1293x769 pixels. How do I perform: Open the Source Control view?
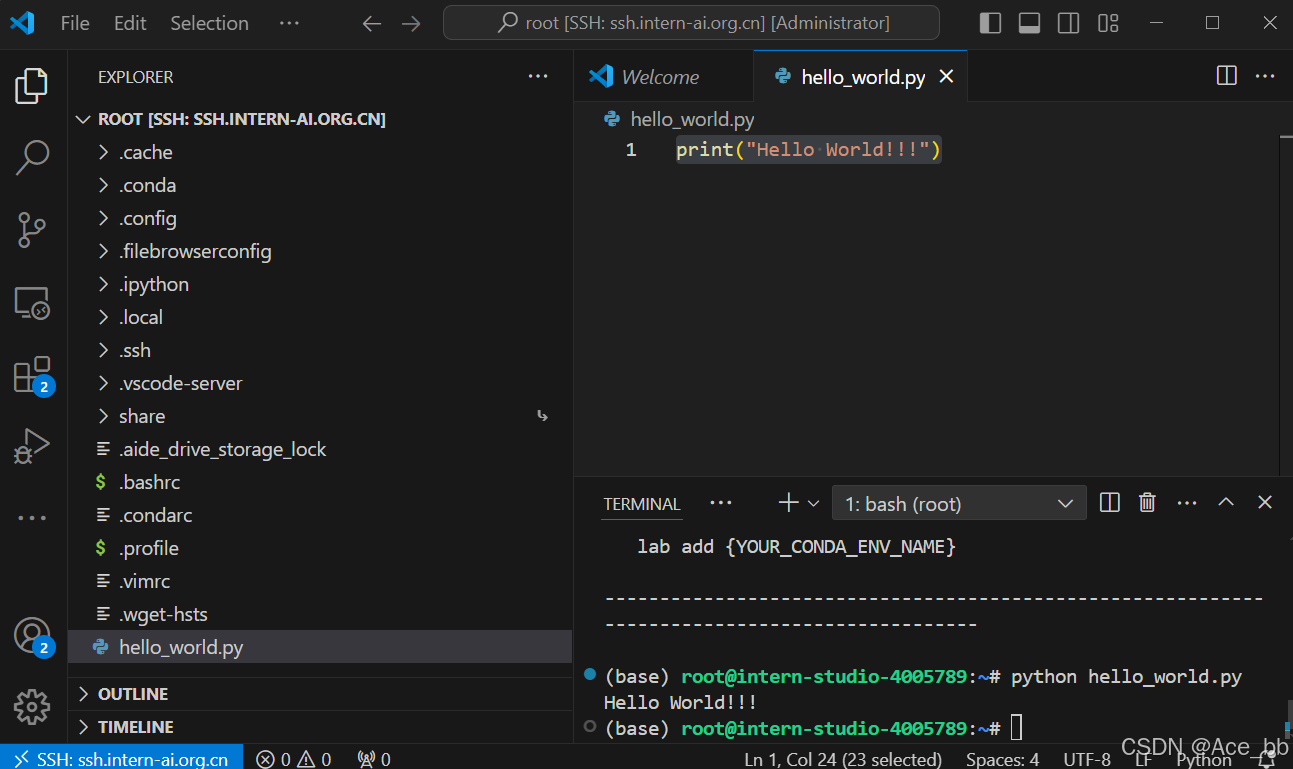pyautogui.click(x=32, y=230)
